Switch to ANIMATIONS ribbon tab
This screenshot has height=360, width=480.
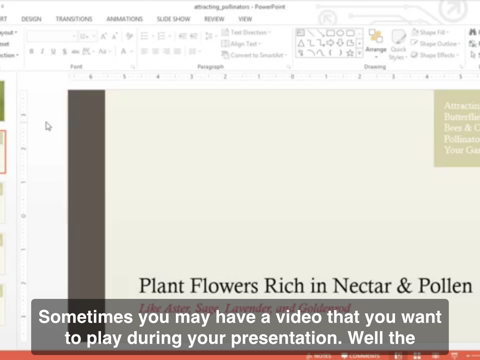tap(125, 19)
